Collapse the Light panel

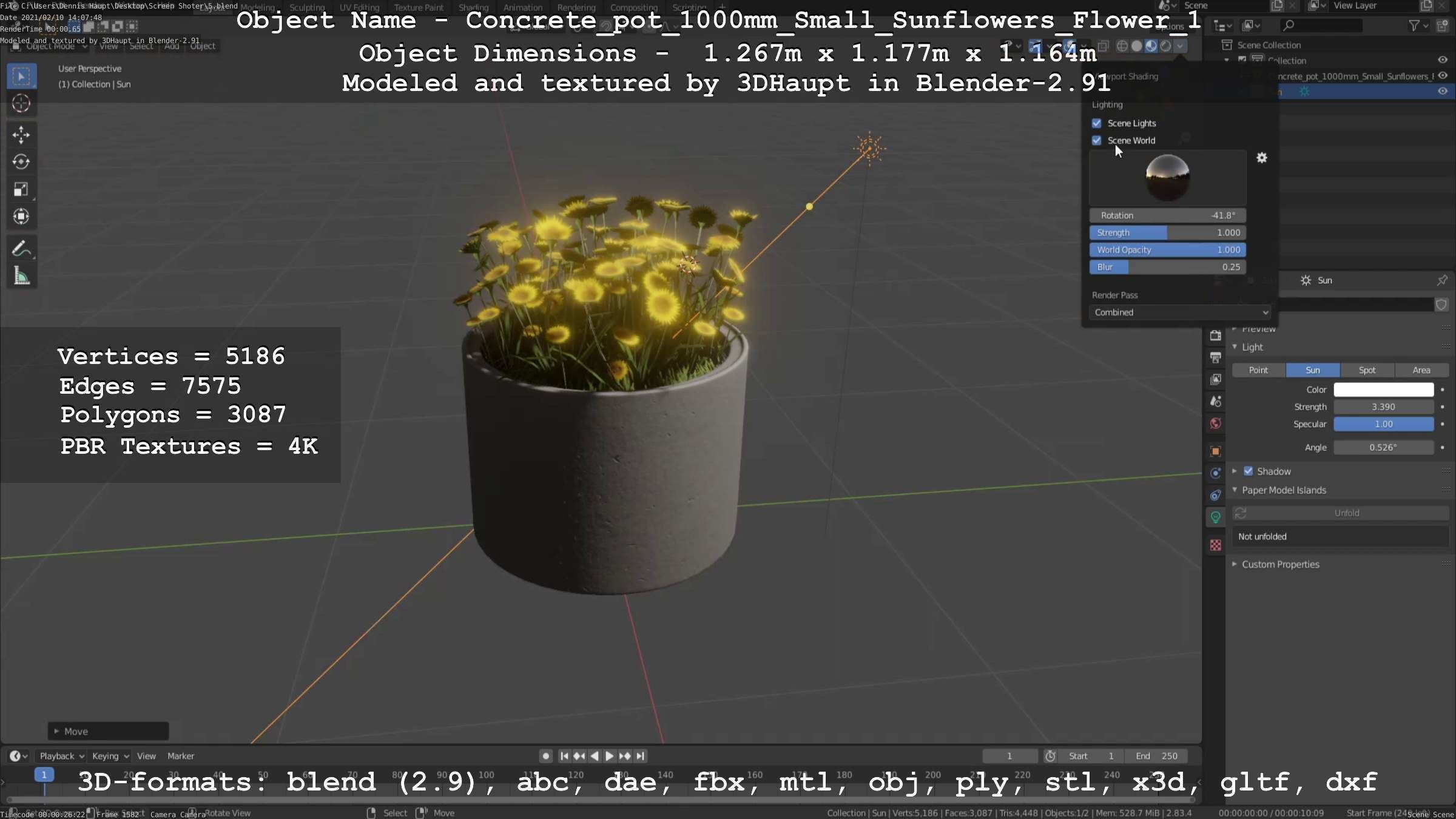pyautogui.click(x=1235, y=347)
